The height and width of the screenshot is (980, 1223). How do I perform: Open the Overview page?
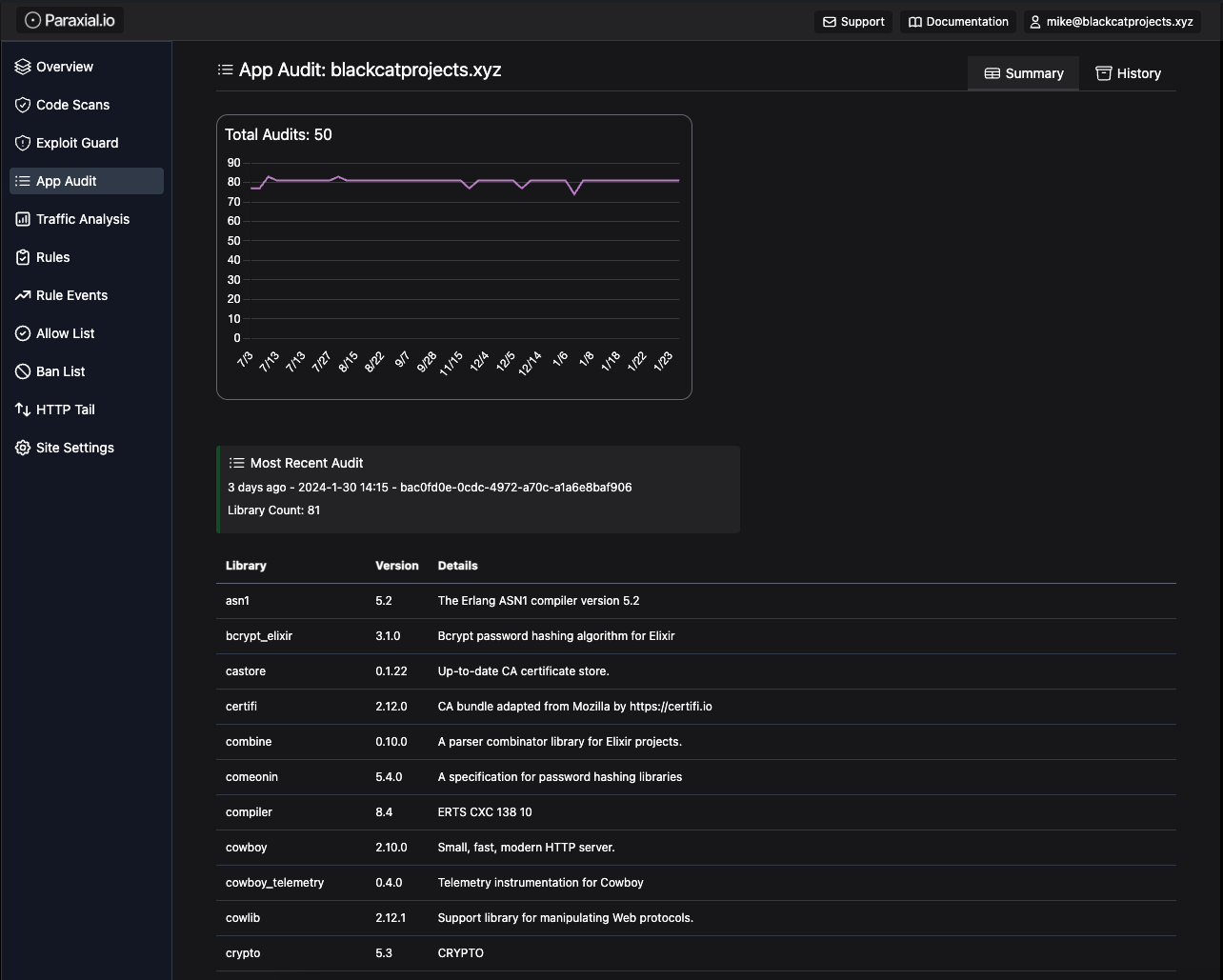click(87, 67)
